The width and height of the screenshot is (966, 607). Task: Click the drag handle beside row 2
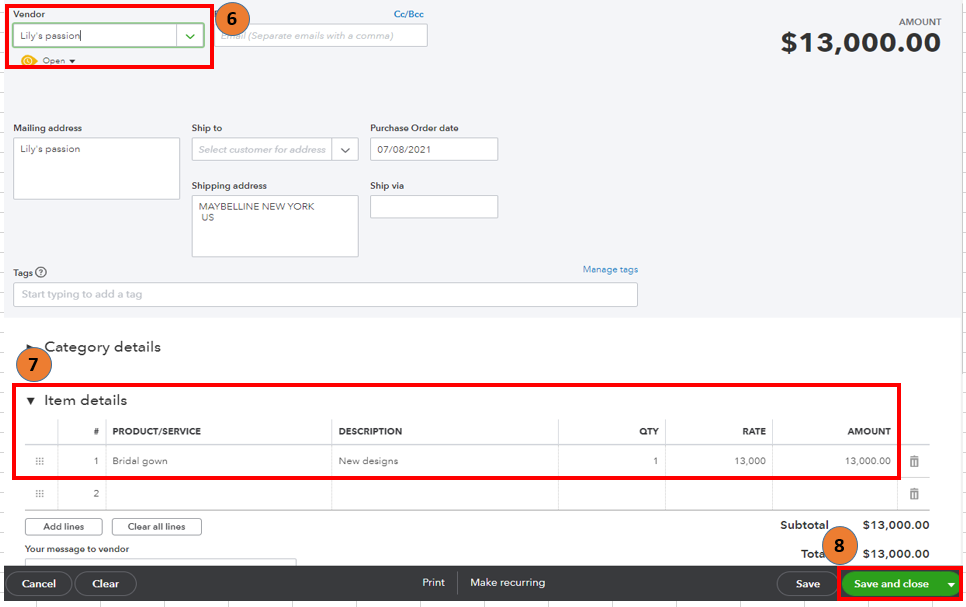[37, 492]
